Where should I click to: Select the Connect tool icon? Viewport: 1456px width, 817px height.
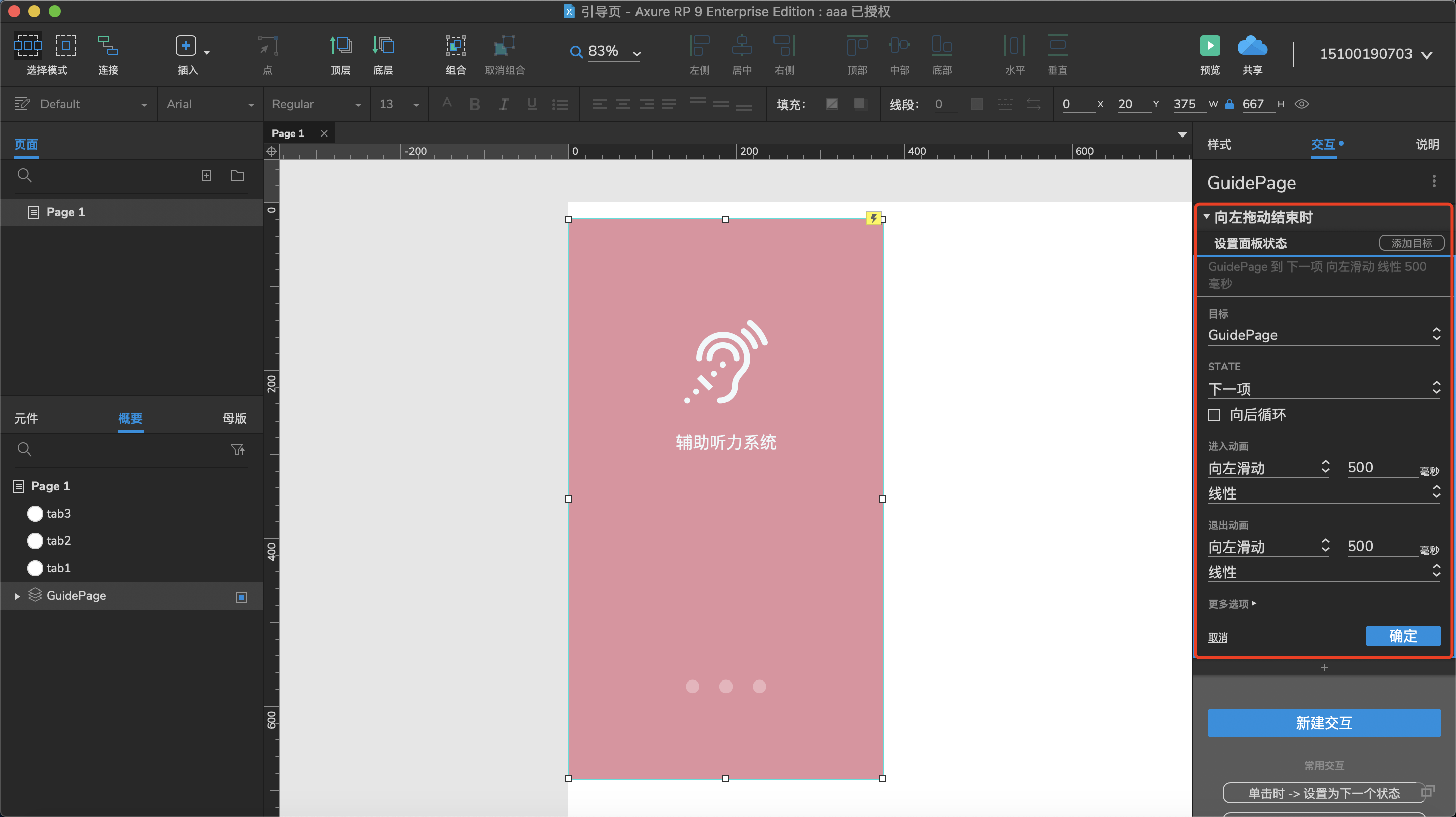(x=107, y=46)
